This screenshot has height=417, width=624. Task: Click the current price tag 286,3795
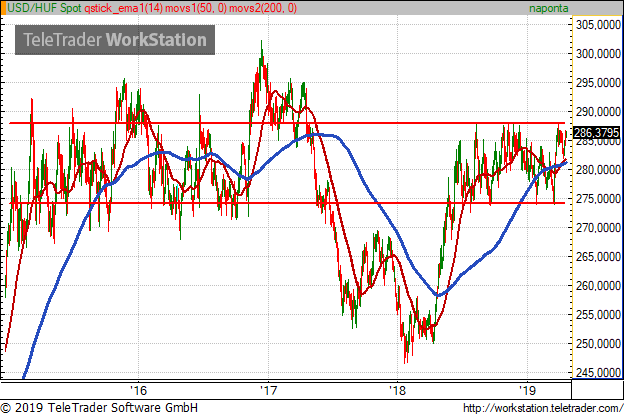point(596,132)
